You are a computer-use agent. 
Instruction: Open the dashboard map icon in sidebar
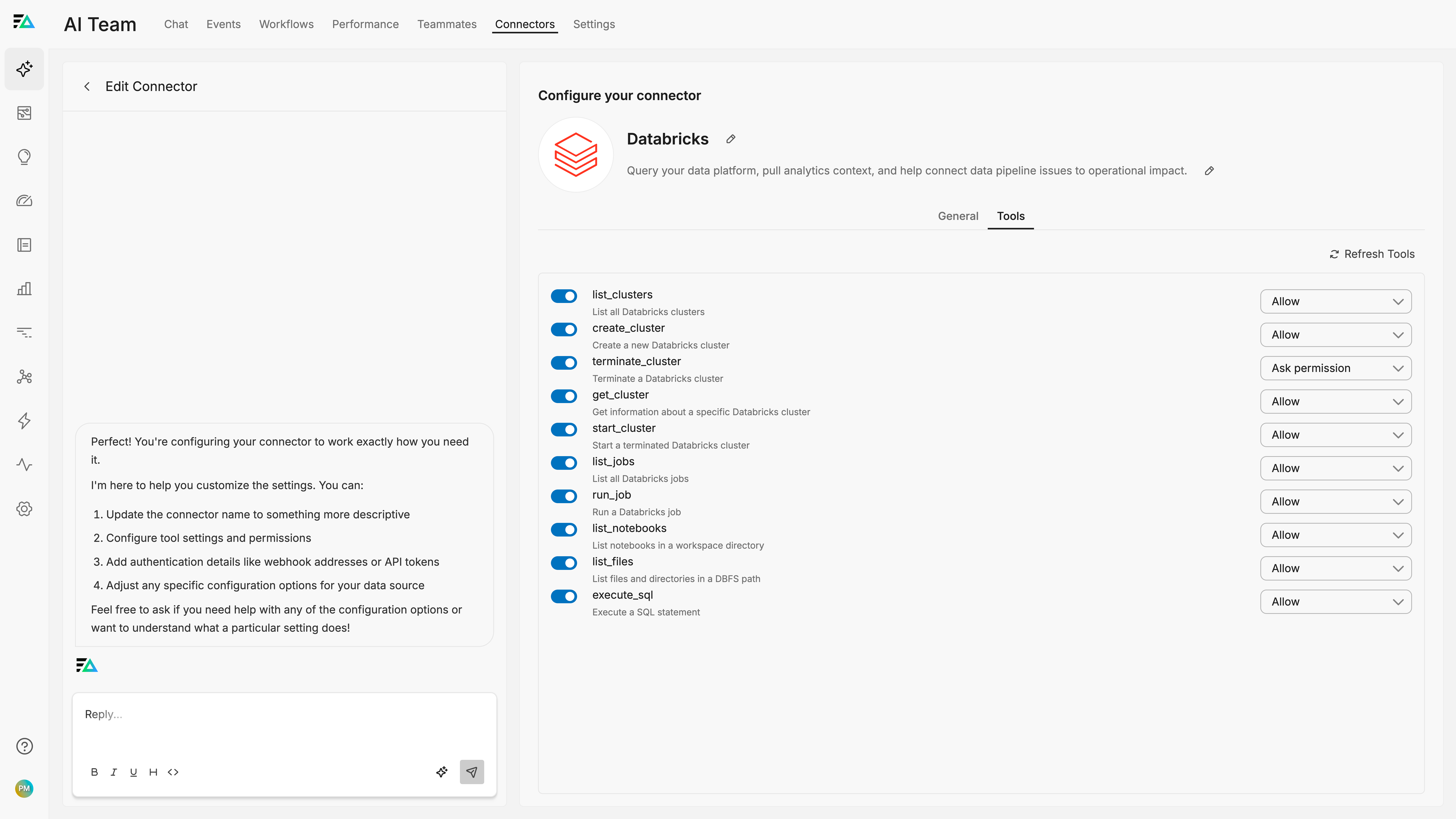tap(24, 113)
